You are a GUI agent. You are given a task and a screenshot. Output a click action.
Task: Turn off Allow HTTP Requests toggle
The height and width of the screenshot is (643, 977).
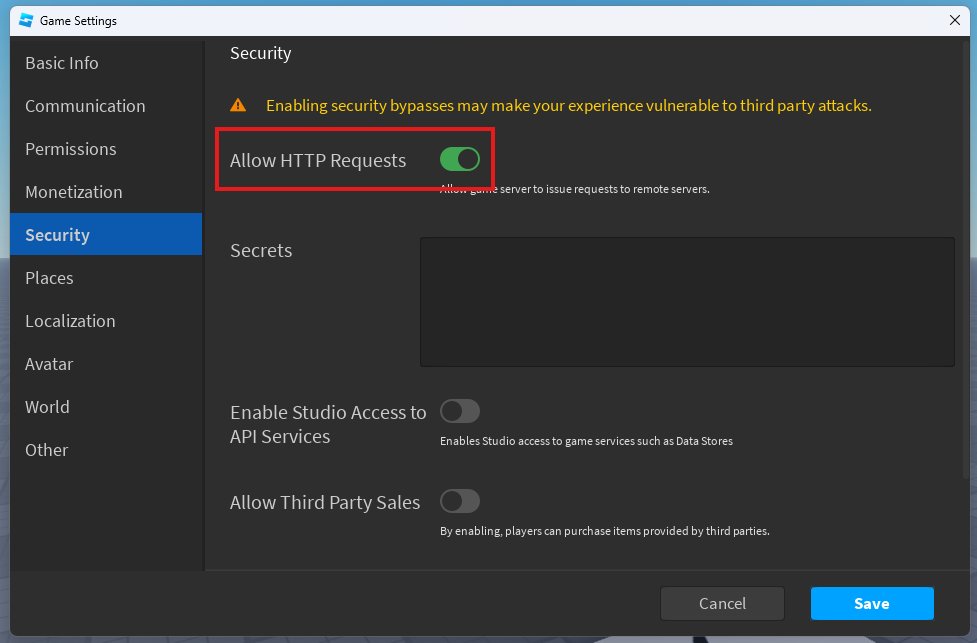[460, 160]
